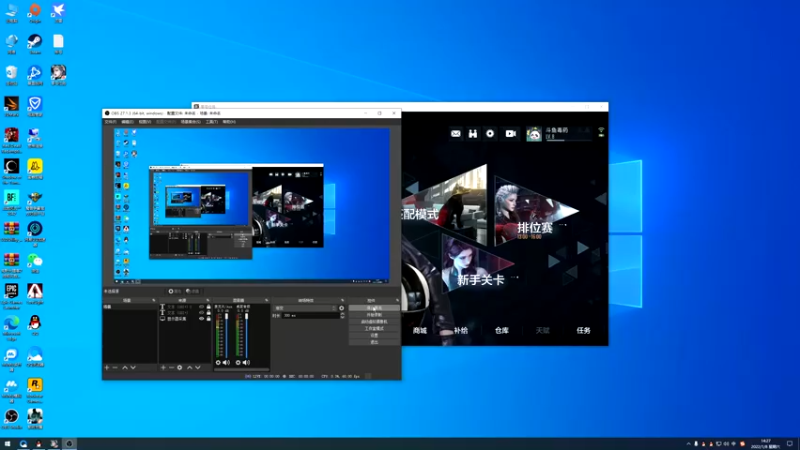Select 新手关卡 beginner level in game
The width and height of the screenshot is (800, 450).
coord(481,280)
